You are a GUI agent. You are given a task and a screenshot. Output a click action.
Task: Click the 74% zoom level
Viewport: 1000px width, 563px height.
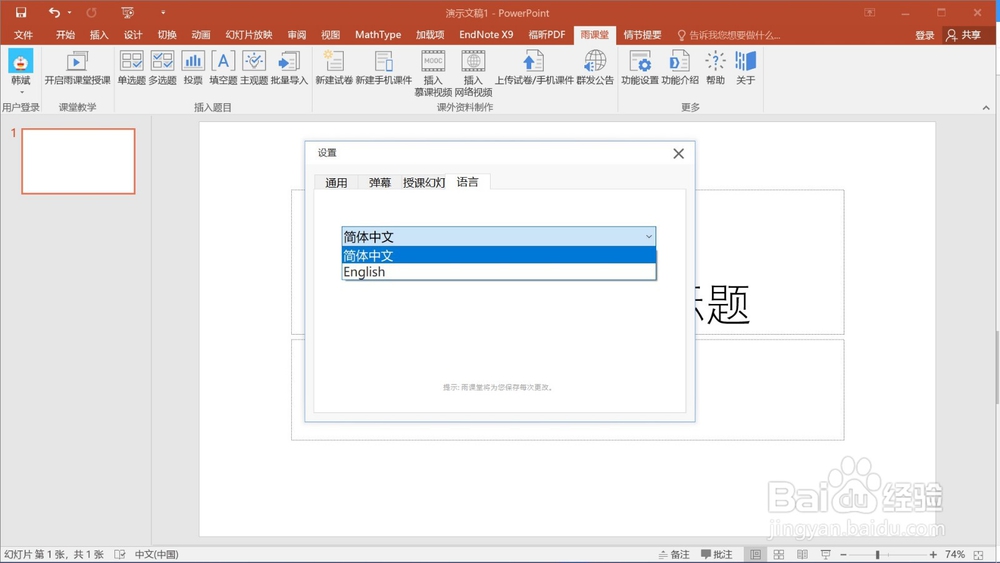955,555
